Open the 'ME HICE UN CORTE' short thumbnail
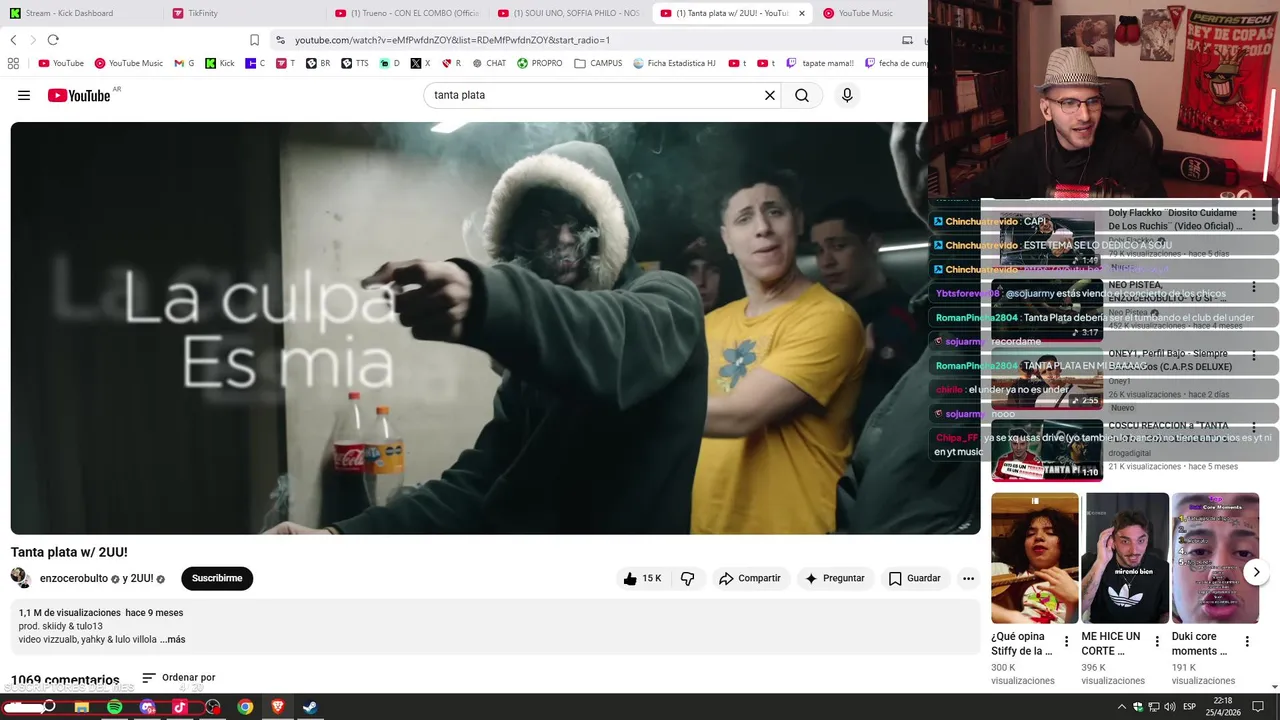Image resolution: width=1280 pixels, height=720 pixels. tap(1126, 558)
